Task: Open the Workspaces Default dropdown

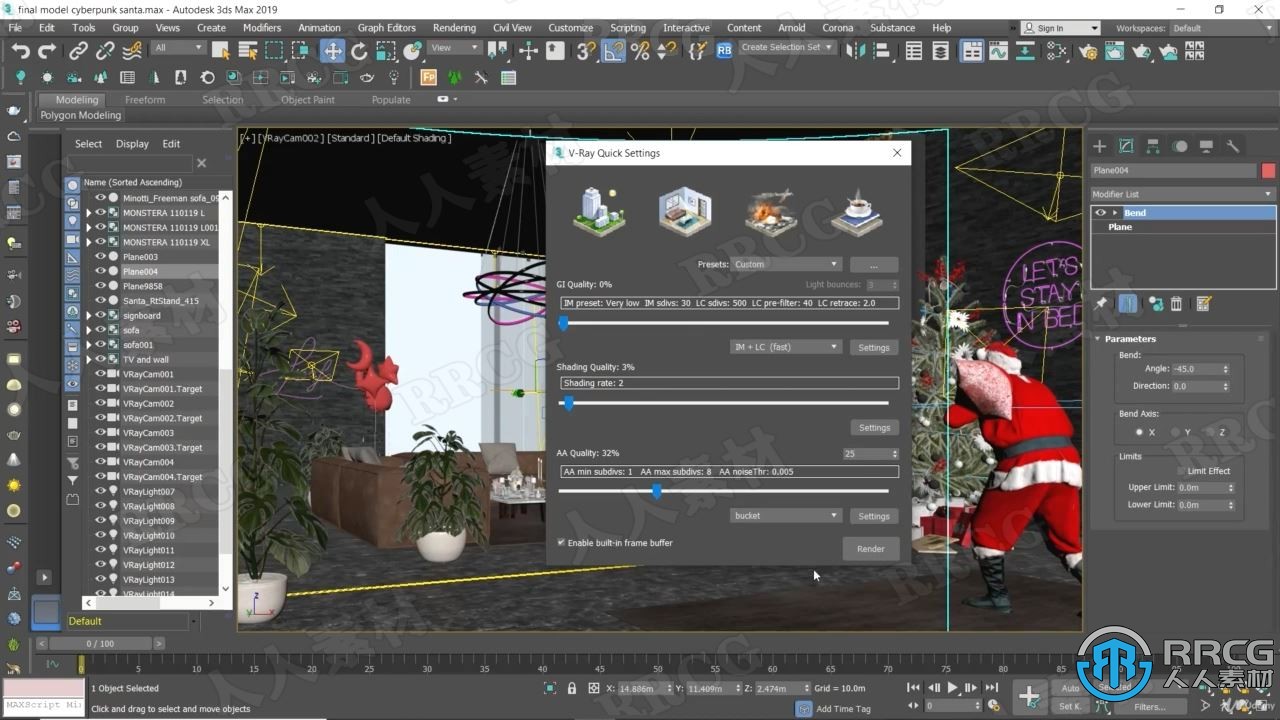Action: coord(1220,28)
